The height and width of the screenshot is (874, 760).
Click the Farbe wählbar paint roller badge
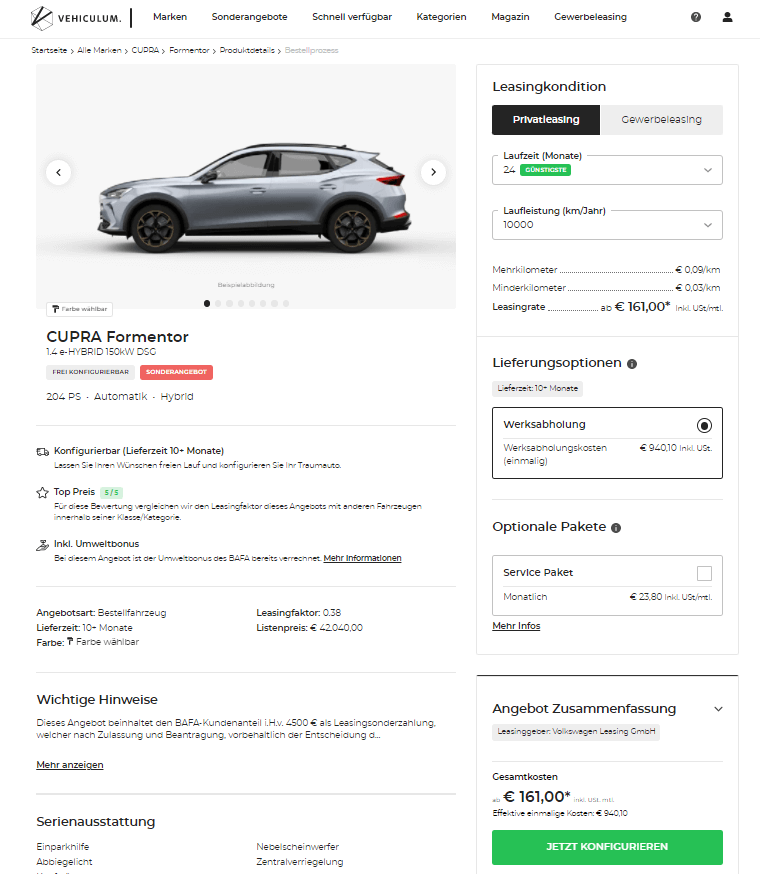[79, 309]
